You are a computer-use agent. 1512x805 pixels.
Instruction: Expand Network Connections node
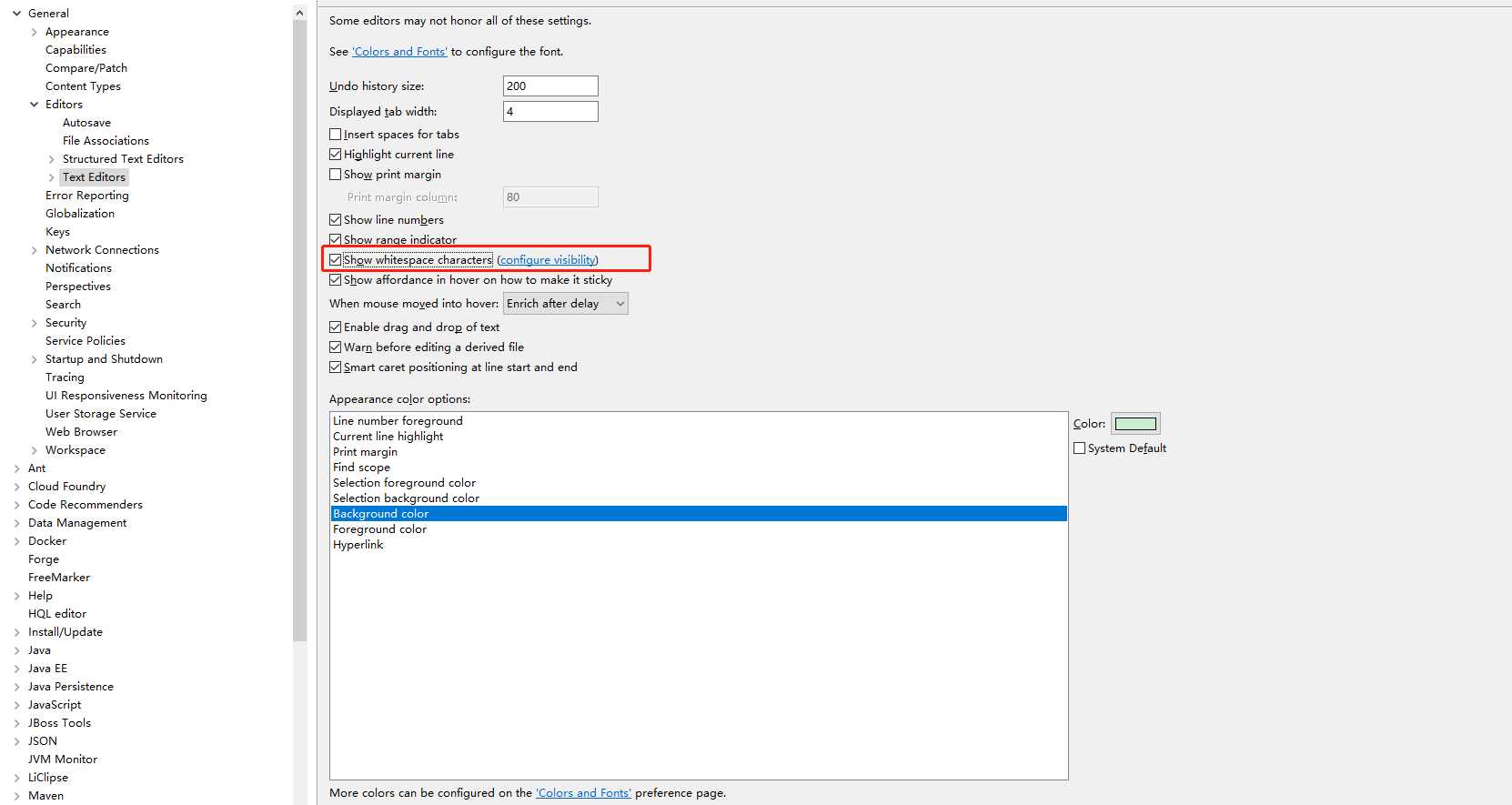tap(35, 250)
